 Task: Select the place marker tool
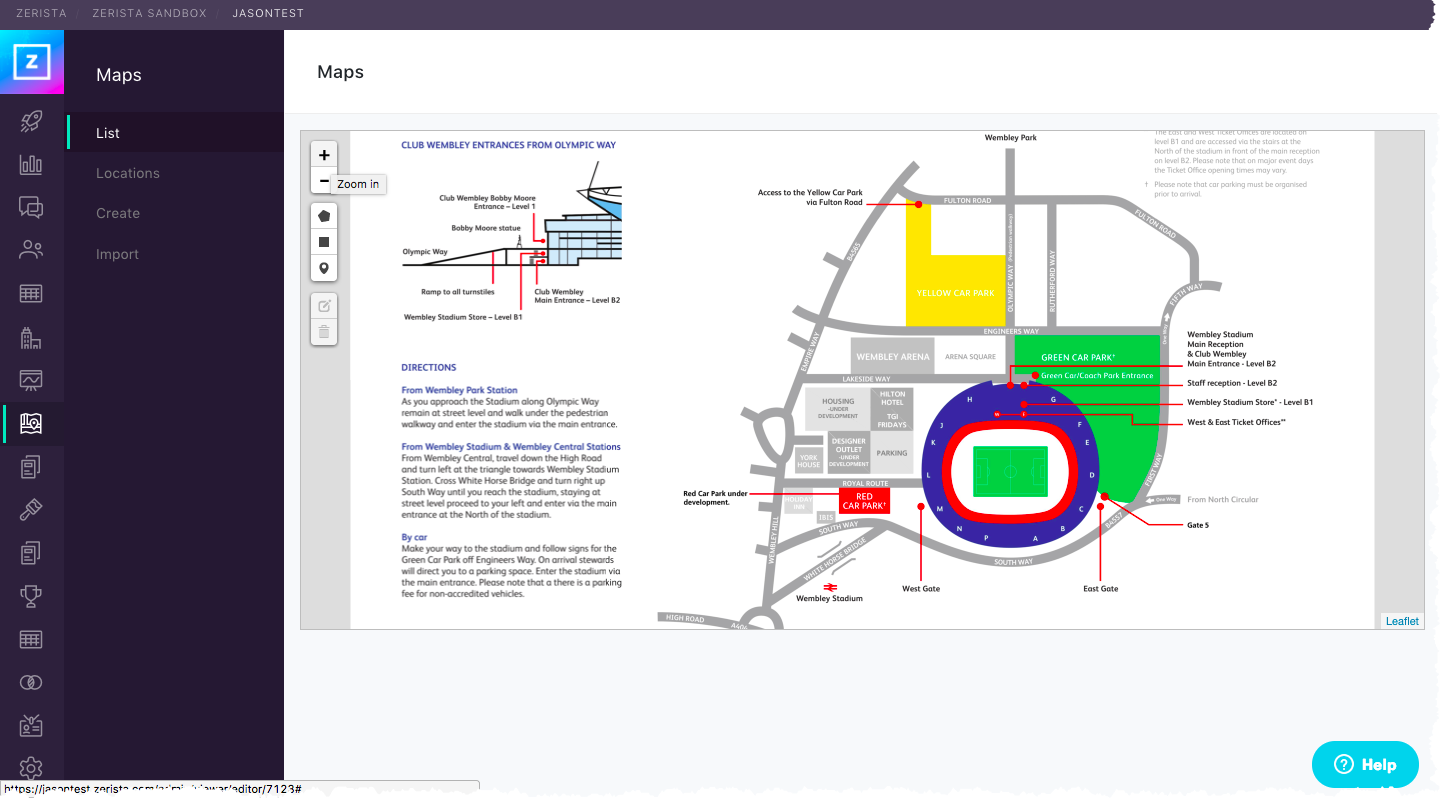coord(324,268)
